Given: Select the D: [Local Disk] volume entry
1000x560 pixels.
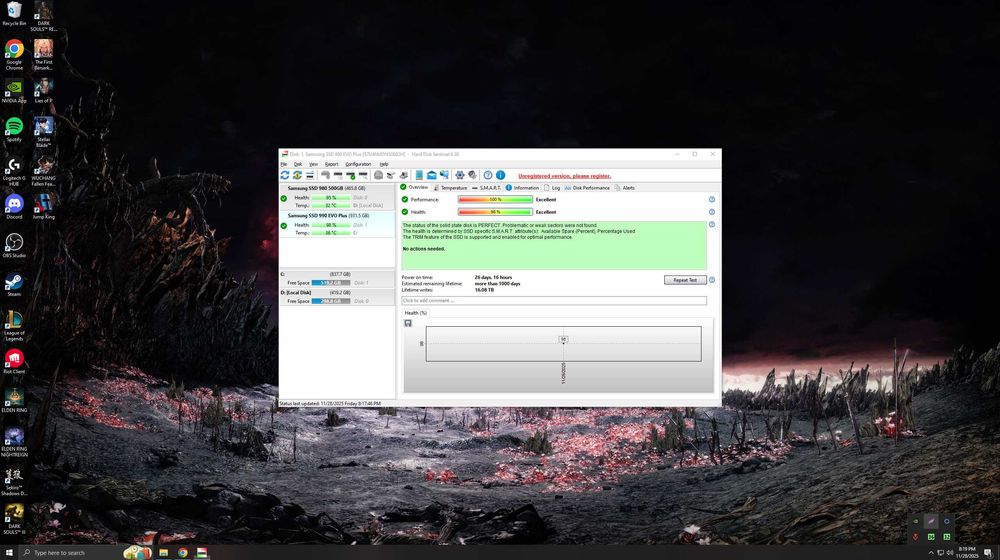Looking at the screenshot, I should [x=337, y=297].
